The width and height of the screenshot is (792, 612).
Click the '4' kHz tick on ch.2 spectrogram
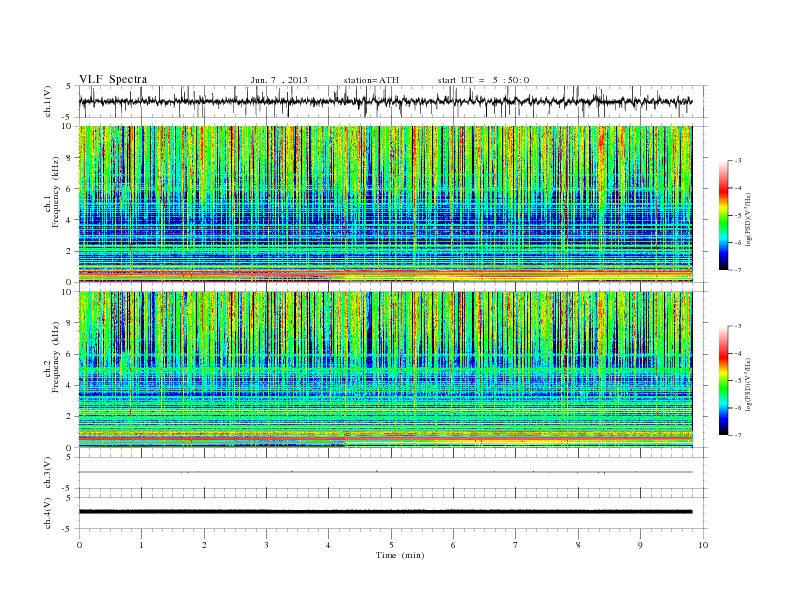pyautogui.click(x=69, y=386)
